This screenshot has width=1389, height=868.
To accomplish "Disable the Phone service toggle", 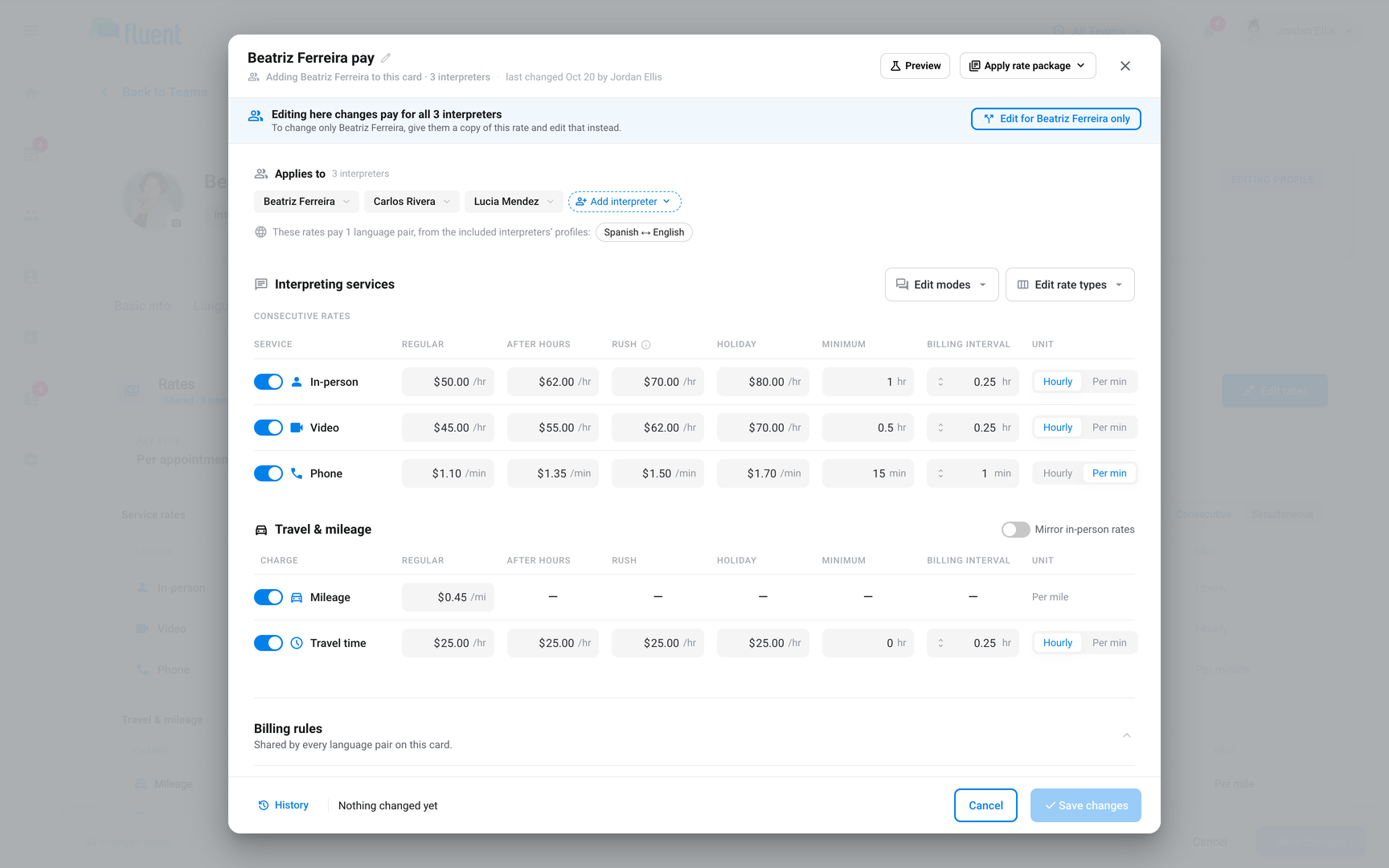I will [x=268, y=473].
